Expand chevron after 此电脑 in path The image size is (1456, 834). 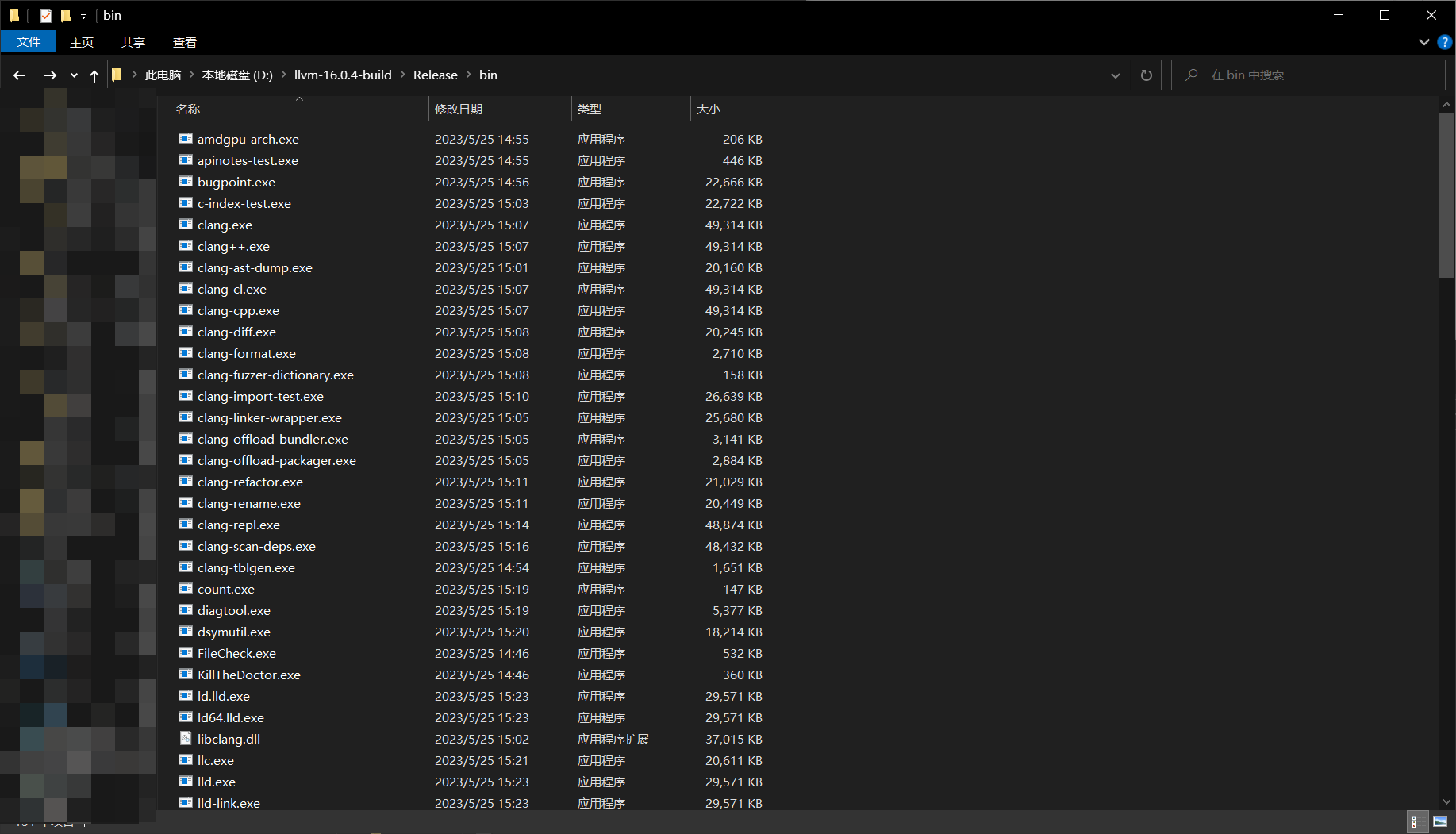click(x=191, y=75)
